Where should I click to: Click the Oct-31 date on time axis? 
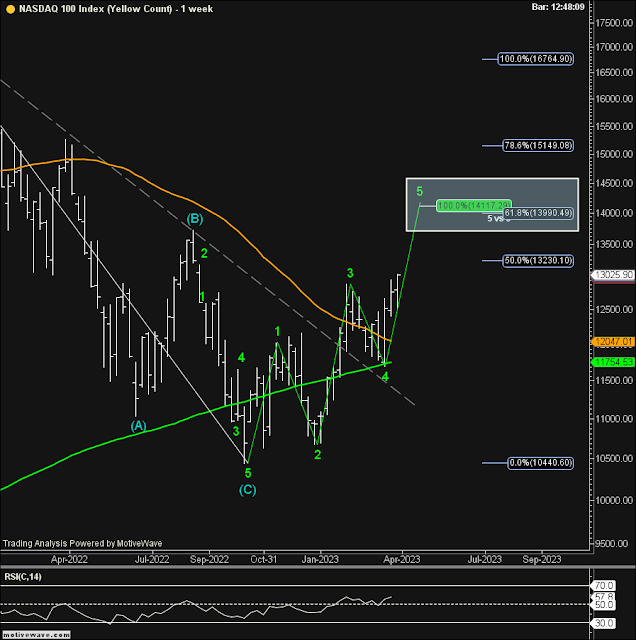pos(264,559)
